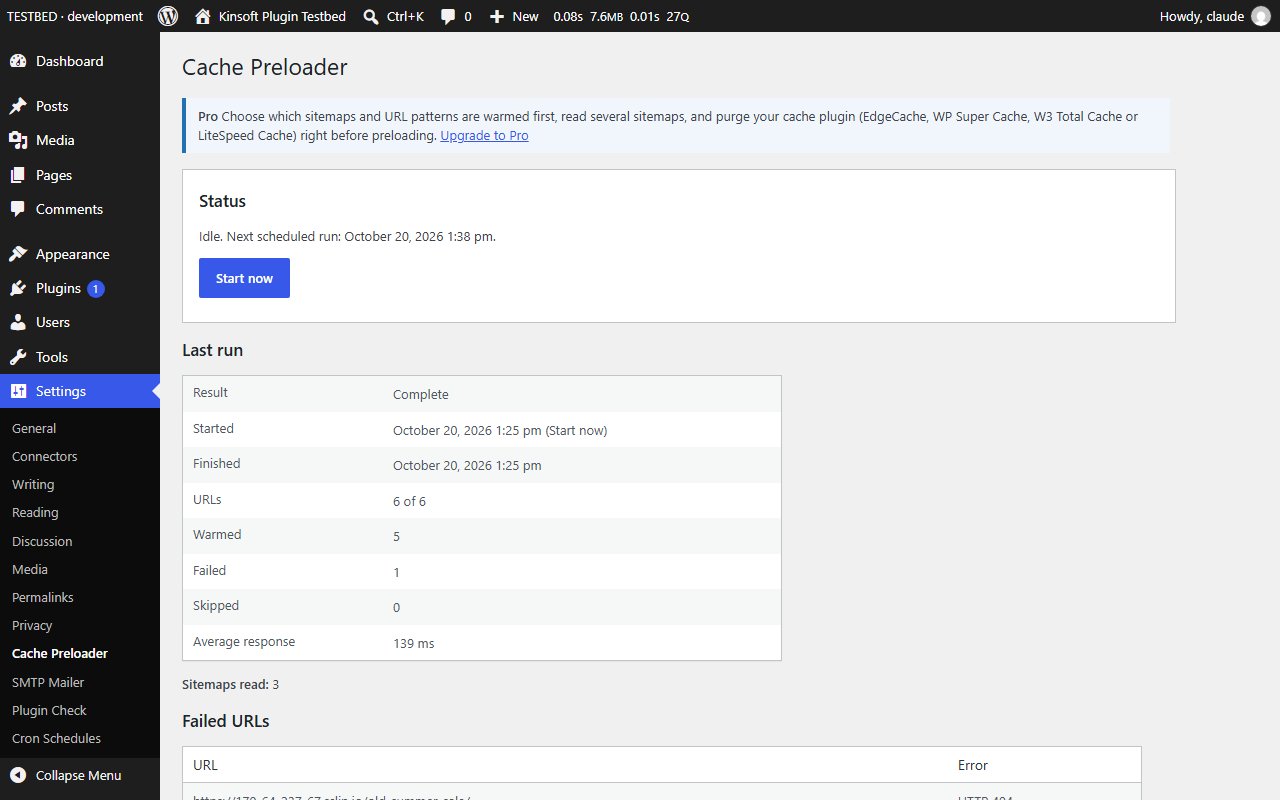Open Permalinks settings
The image size is (1280, 800).
click(x=43, y=597)
